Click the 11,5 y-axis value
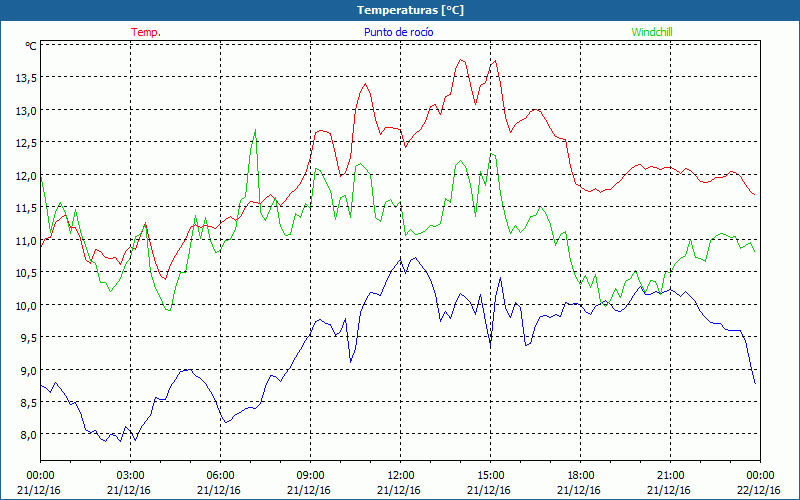 point(26,208)
